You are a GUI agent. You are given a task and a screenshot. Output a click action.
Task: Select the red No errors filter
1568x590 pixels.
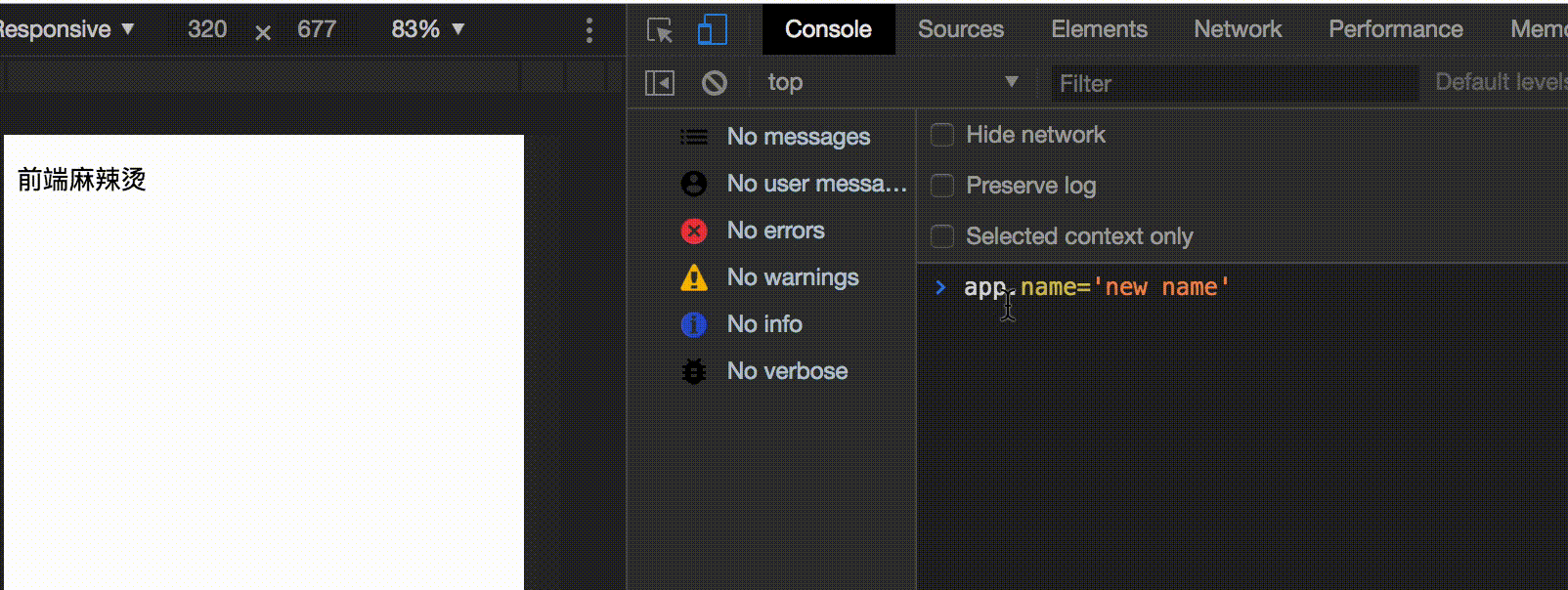[x=775, y=231]
